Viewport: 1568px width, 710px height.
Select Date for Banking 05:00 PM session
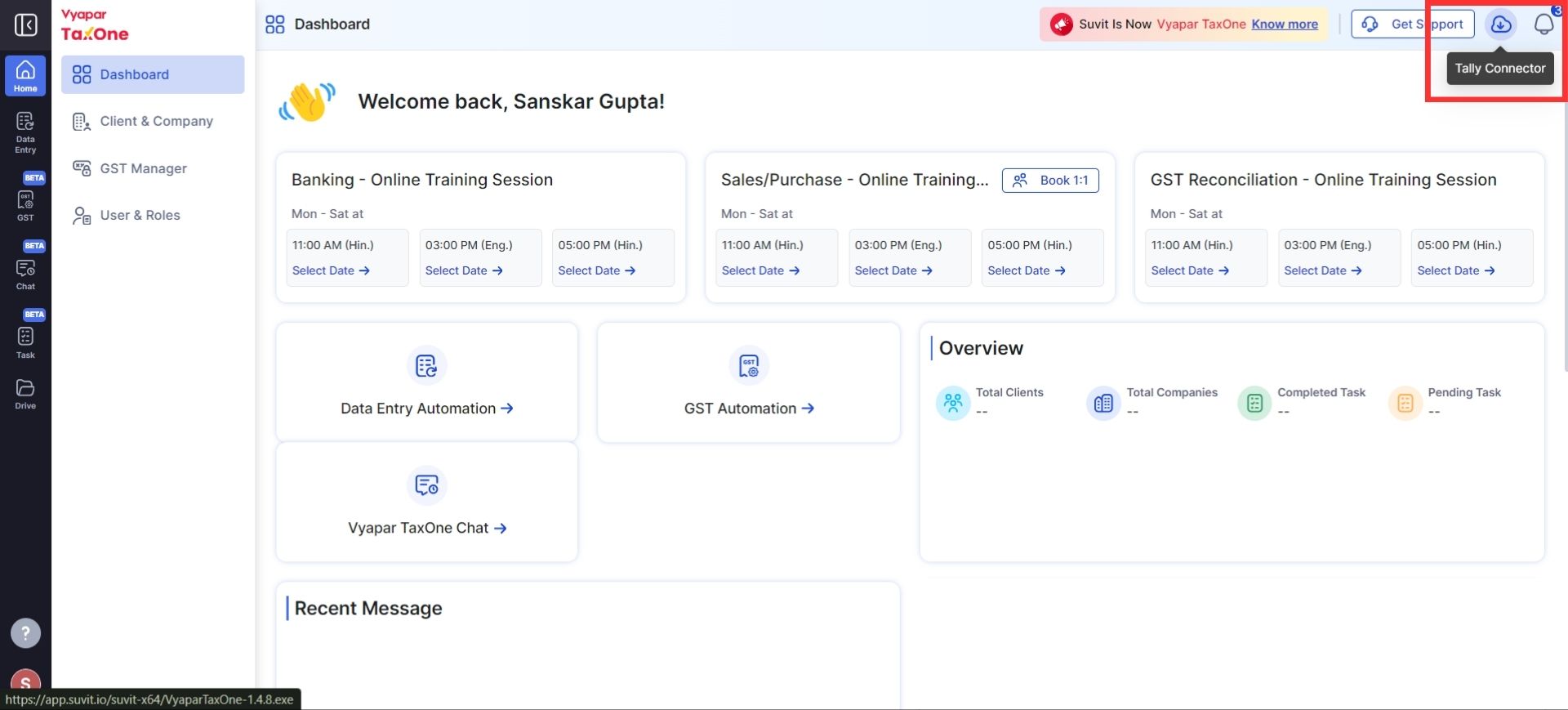pos(597,270)
